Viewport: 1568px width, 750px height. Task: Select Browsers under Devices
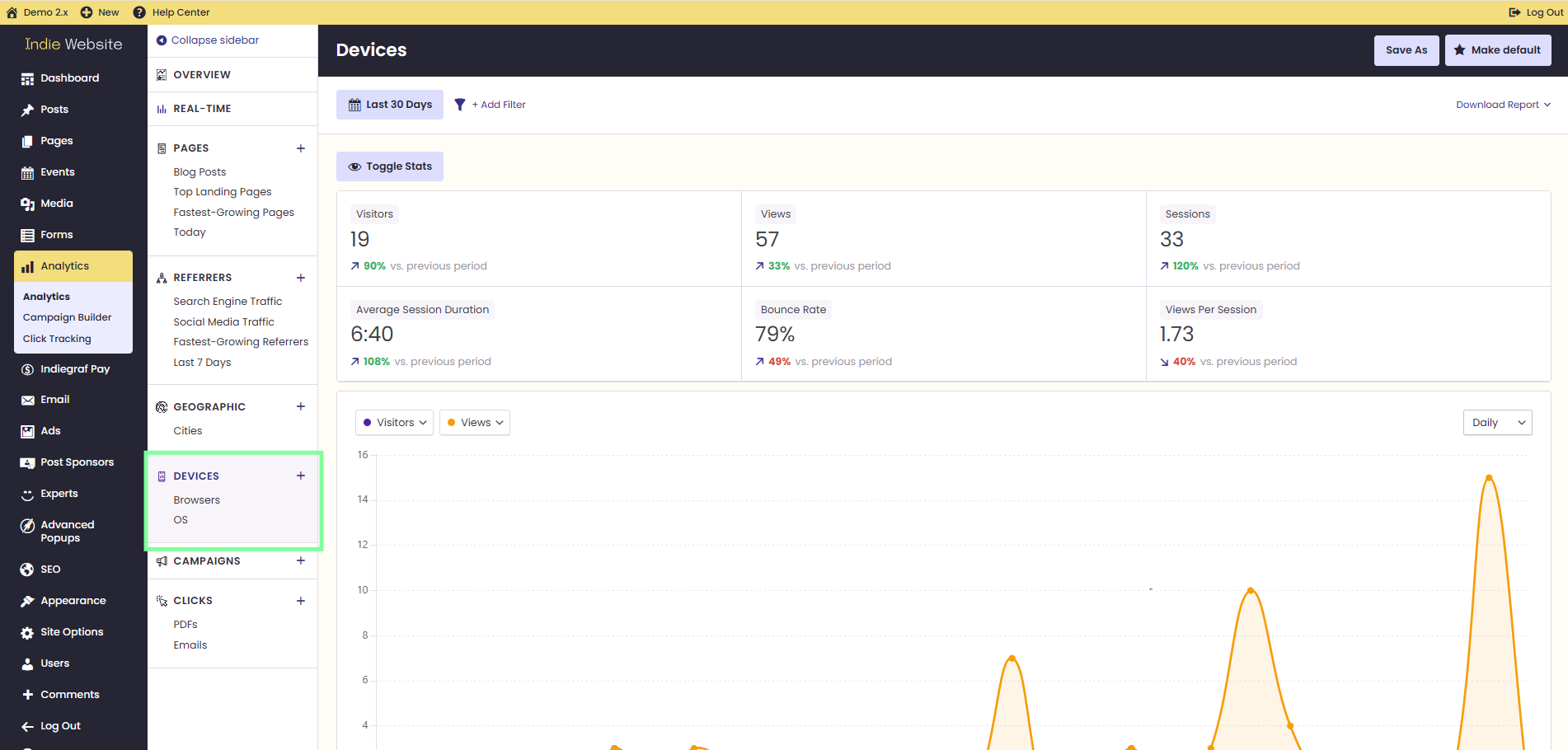pyautogui.click(x=196, y=500)
